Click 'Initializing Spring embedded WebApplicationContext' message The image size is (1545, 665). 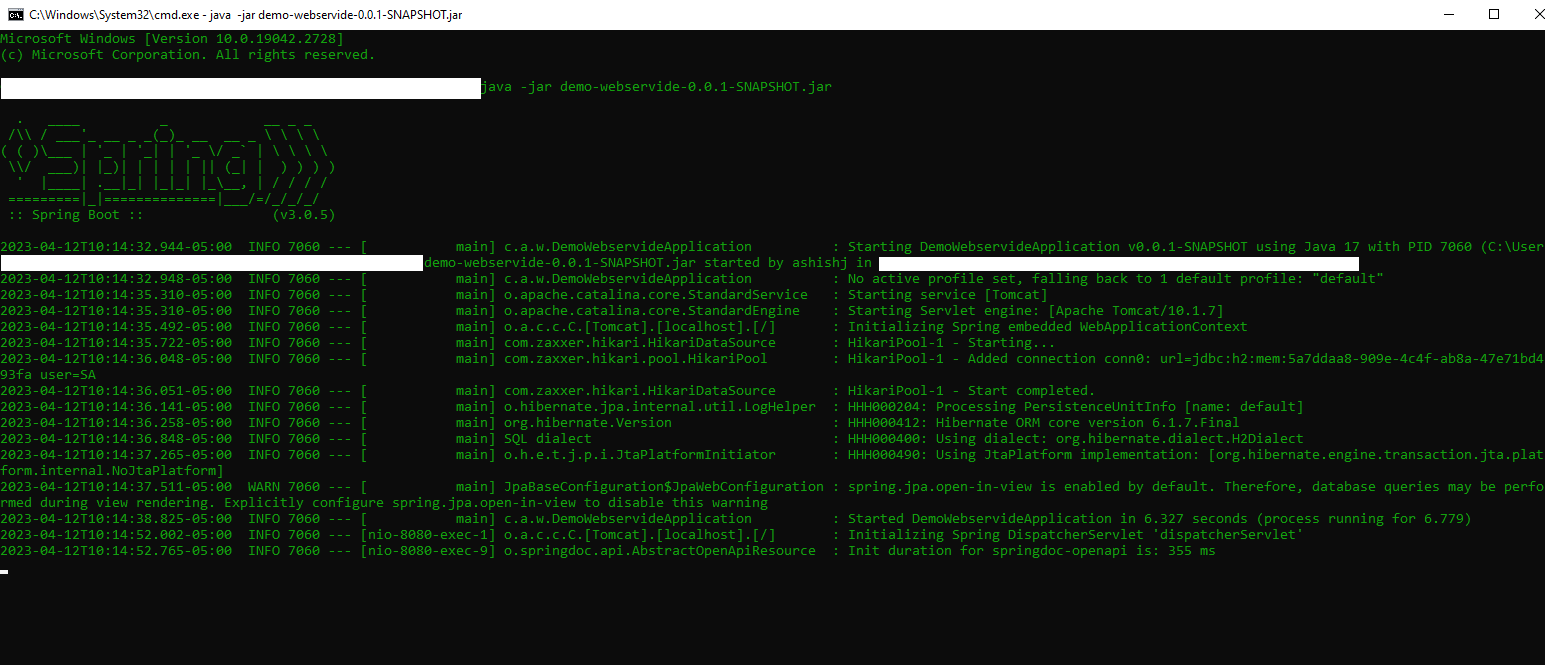(1048, 327)
